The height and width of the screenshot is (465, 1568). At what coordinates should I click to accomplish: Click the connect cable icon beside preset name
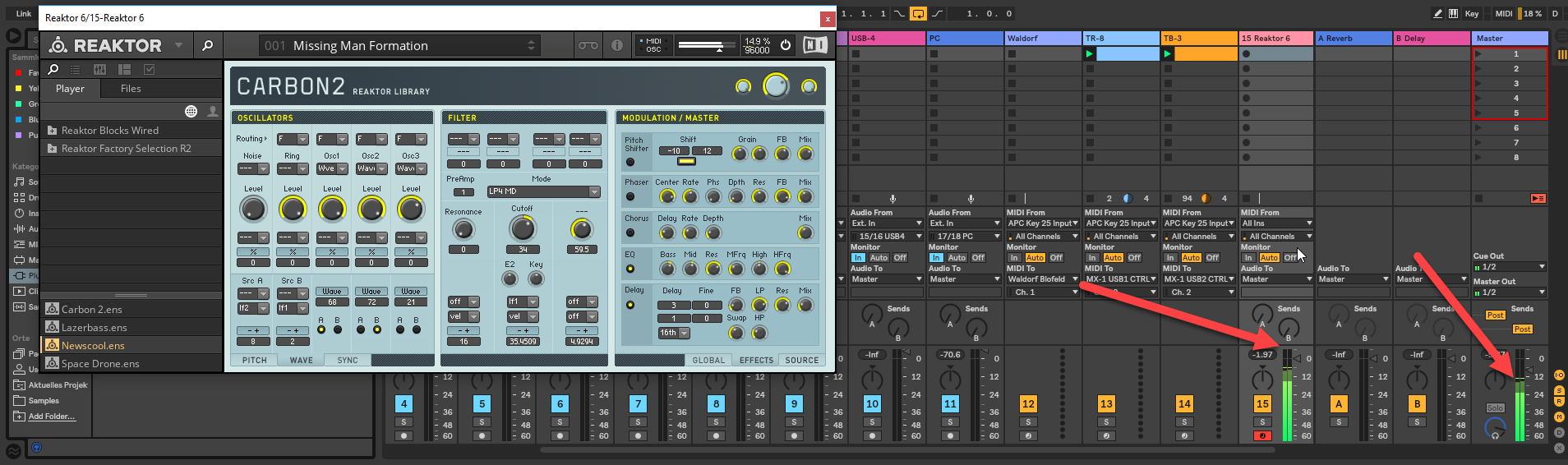pos(588,46)
